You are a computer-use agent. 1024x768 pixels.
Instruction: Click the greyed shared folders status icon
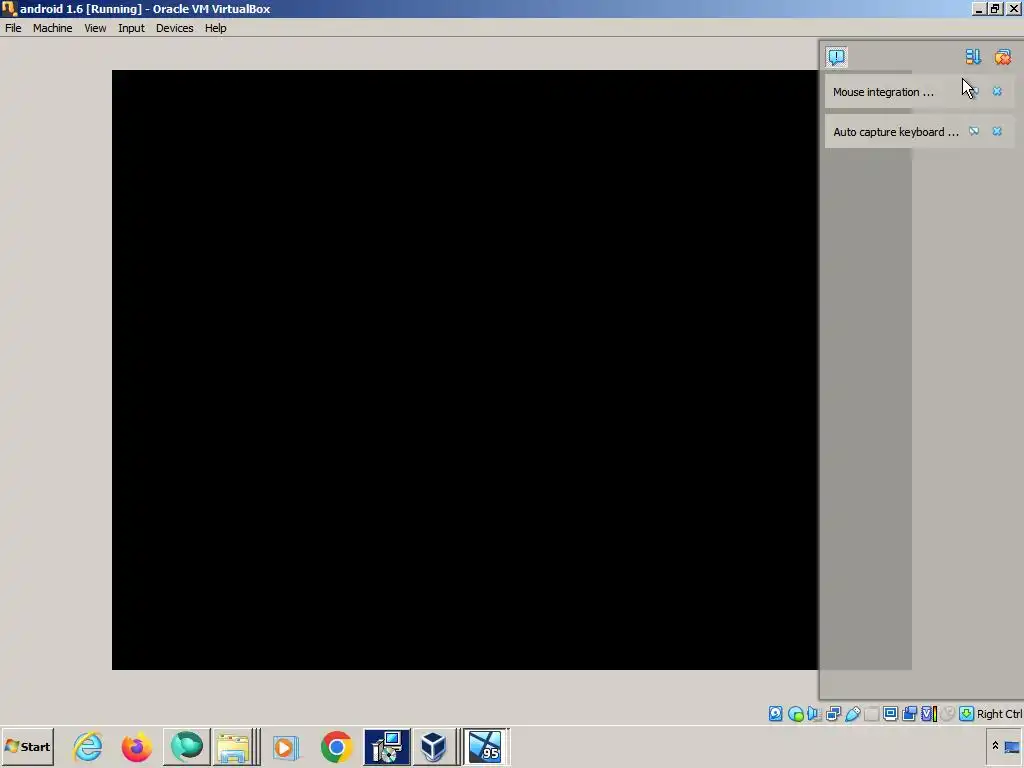click(871, 714)
